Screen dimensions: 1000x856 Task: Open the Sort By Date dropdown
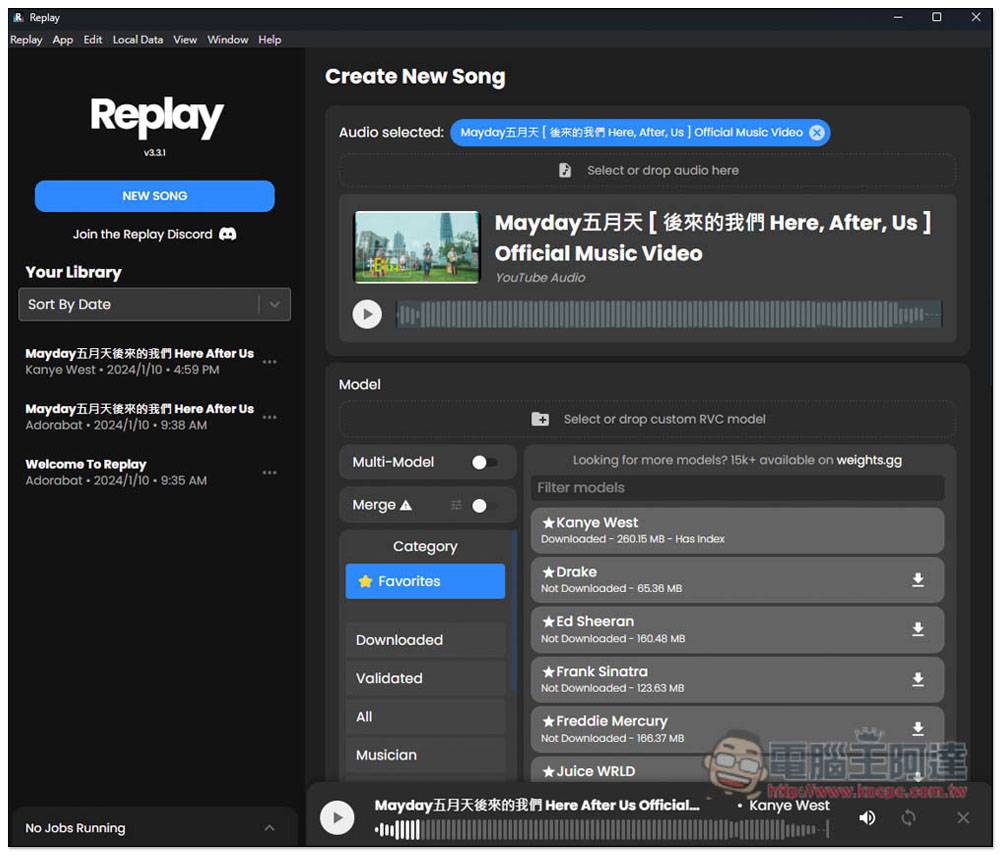click(x=154, y=304)
